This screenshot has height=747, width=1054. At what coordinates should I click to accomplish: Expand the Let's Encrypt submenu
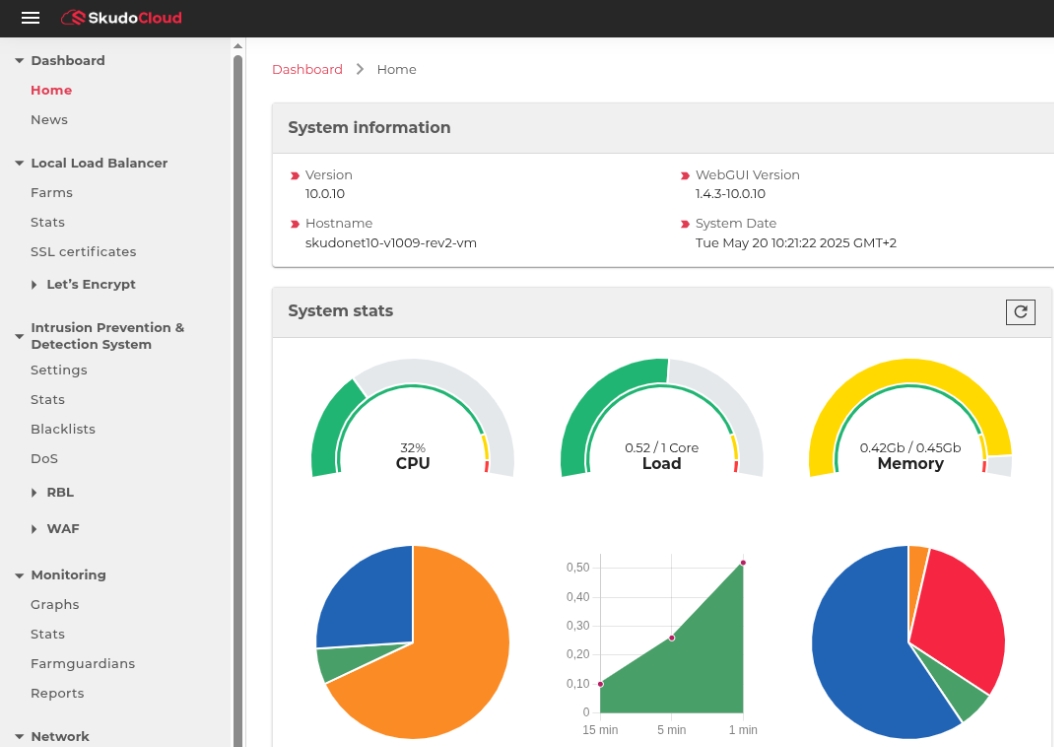(34, 285)
